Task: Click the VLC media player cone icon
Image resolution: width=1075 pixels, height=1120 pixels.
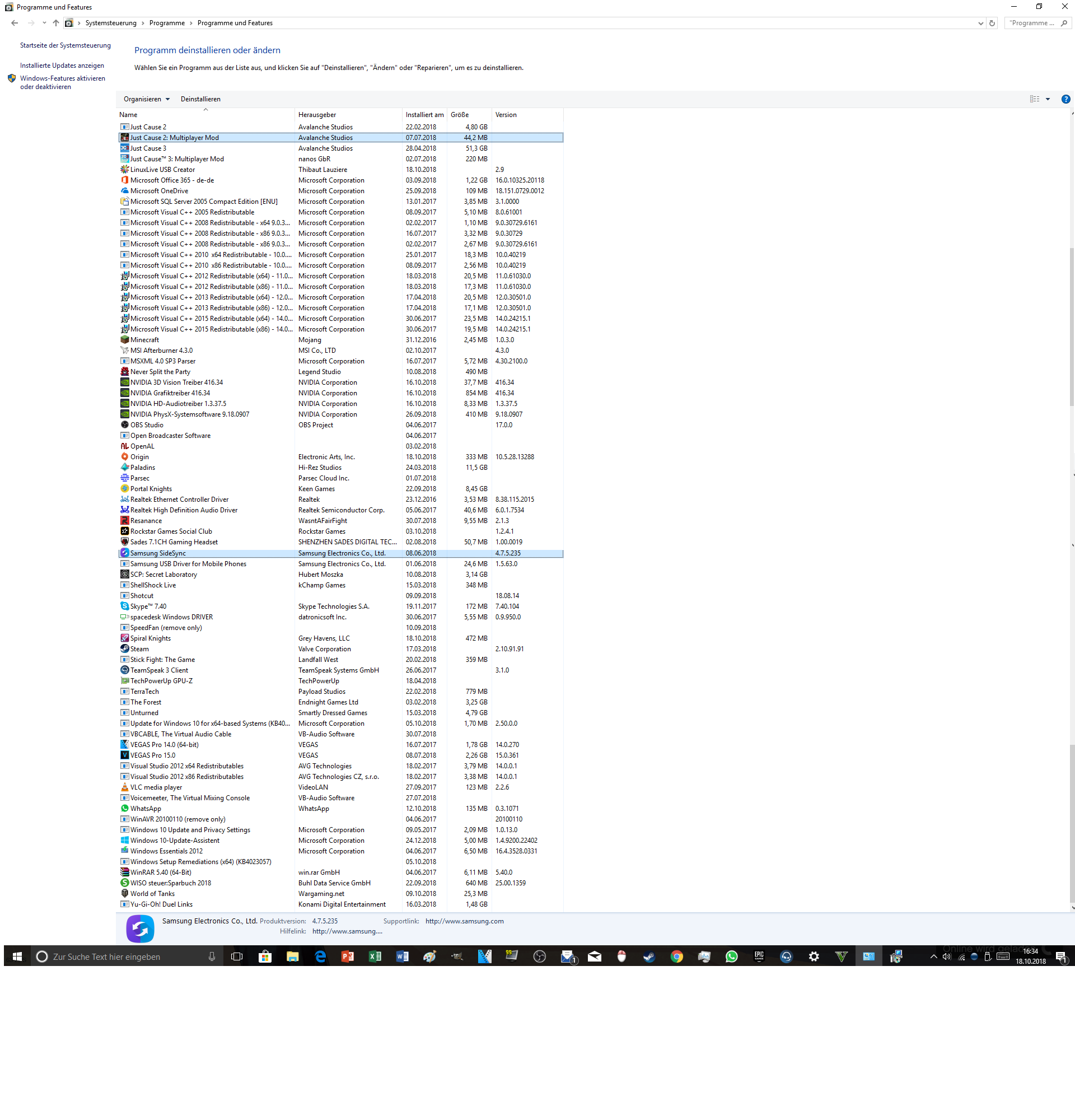Action: click(124, 787)
